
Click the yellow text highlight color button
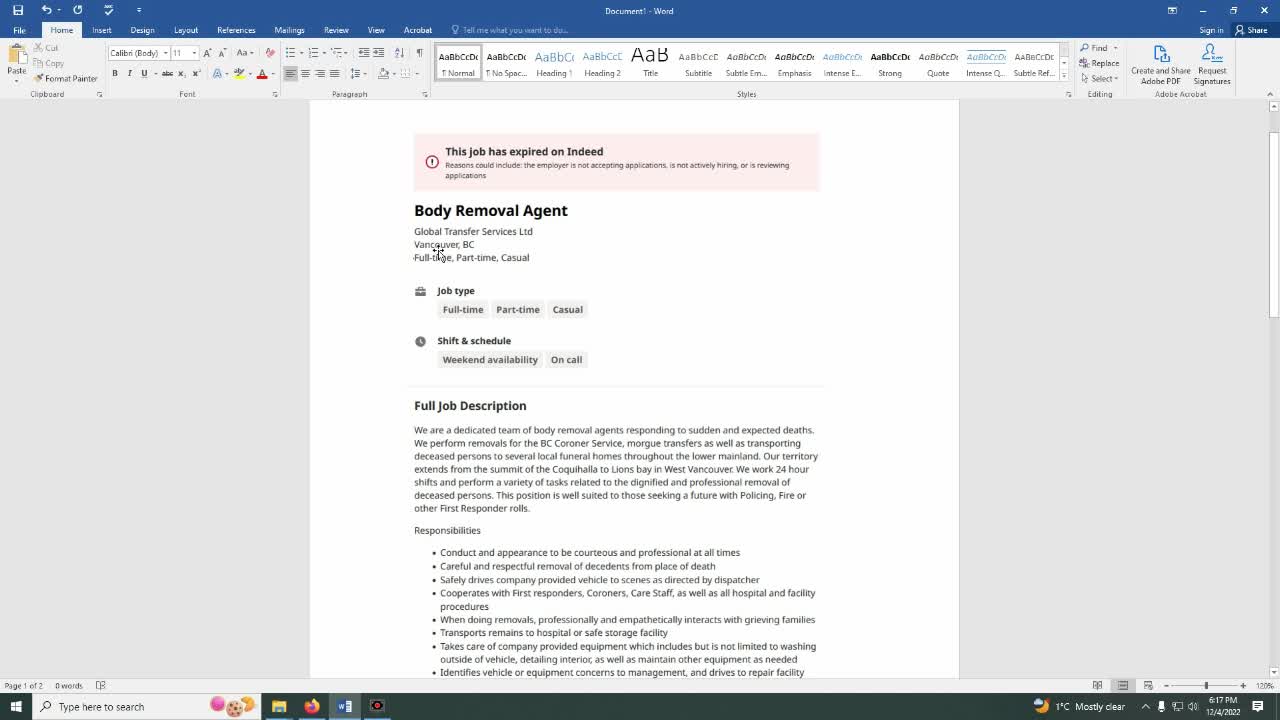(239, 74)
